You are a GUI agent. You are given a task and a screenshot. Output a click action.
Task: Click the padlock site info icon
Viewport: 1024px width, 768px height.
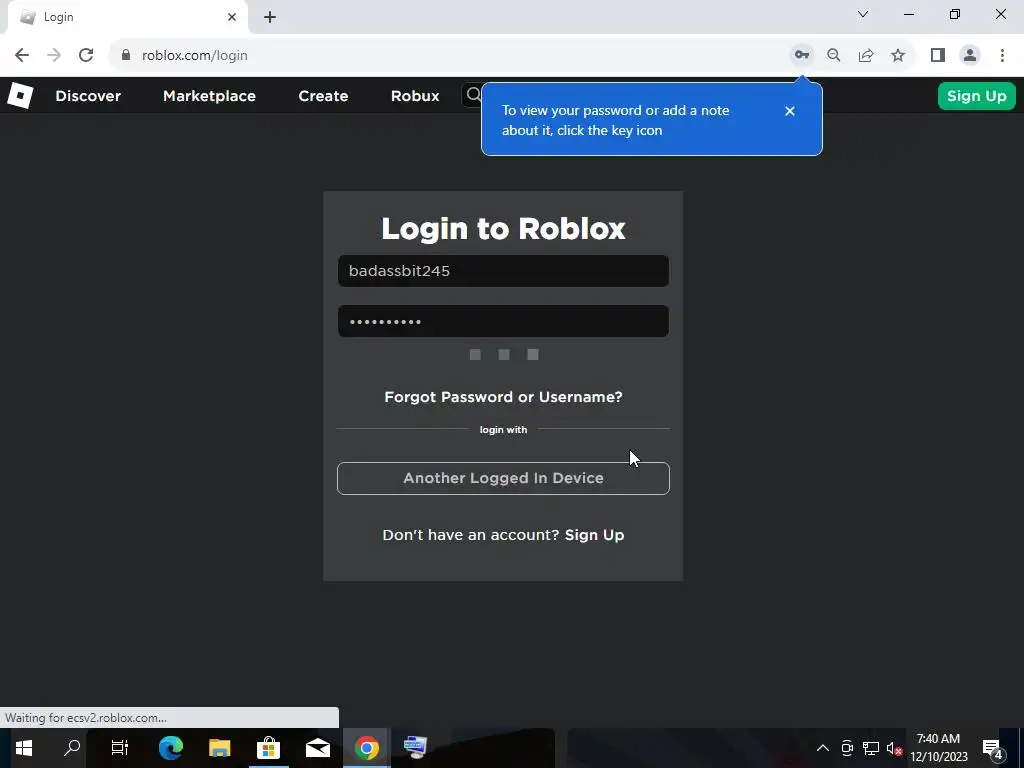click(126, 56)
